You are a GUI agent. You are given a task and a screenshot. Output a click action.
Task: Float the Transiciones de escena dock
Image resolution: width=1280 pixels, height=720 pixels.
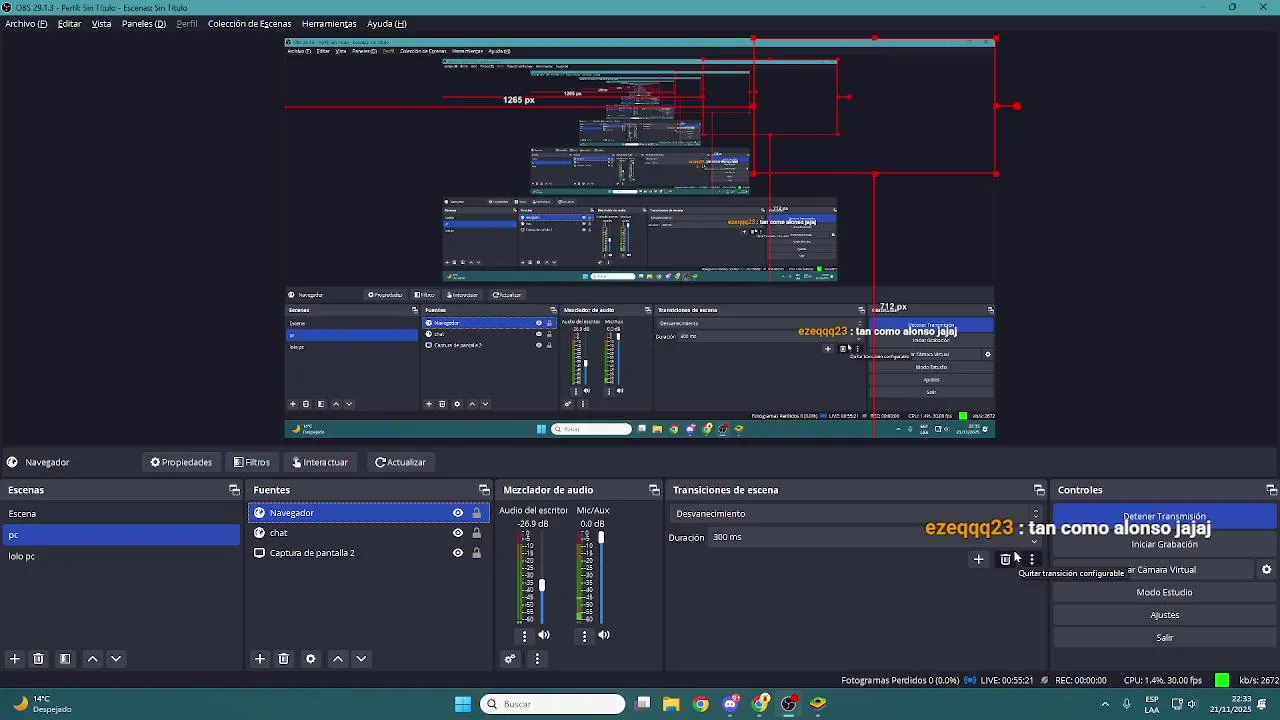pos(1039,490)
